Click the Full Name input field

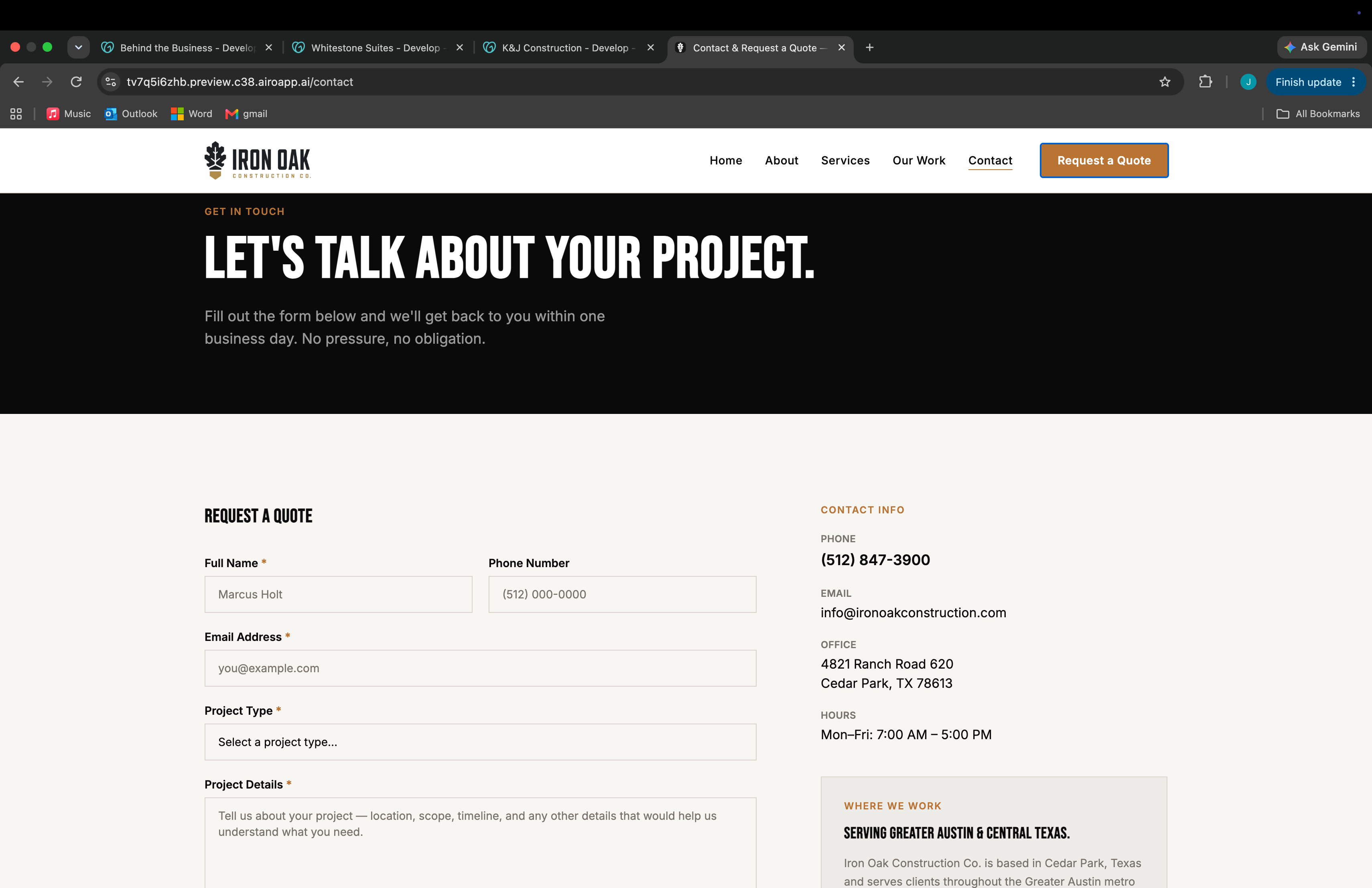[x=339, y=594]
